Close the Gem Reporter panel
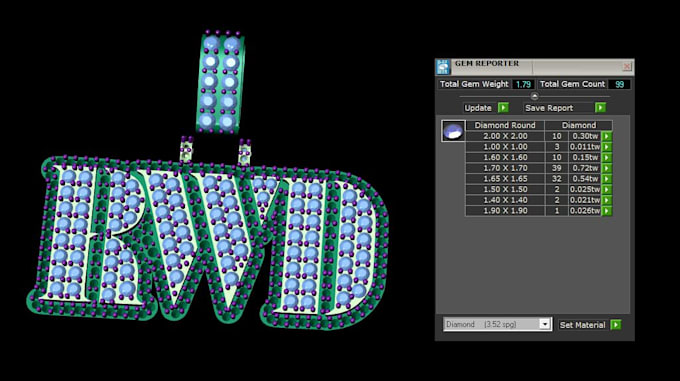The image size is (680, 381). pos(627,66)
